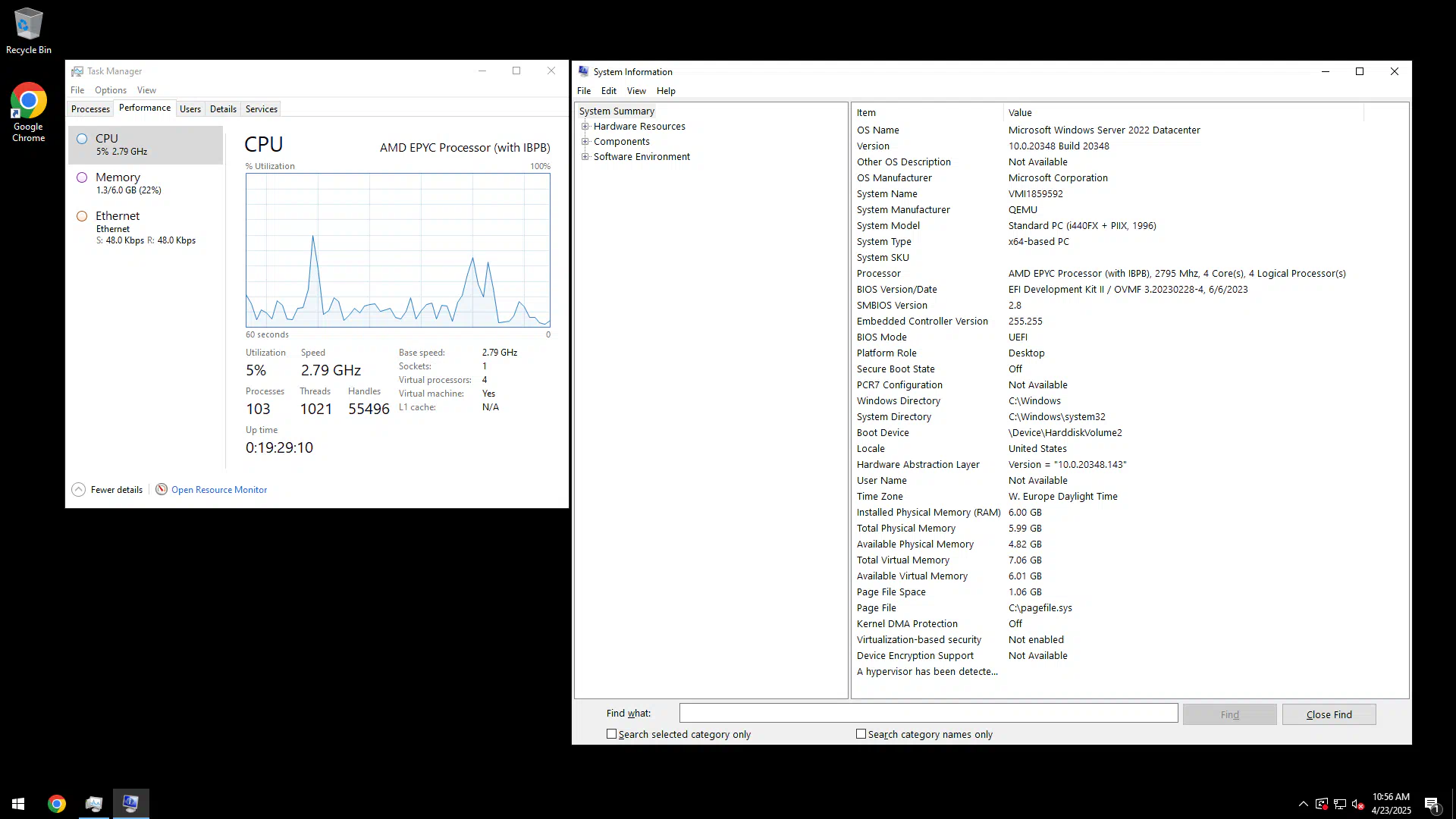This screenshot has width=1456, height=819.
Task: Expand the Hardware Resources tree node
Action: click(x=585, y=127)
